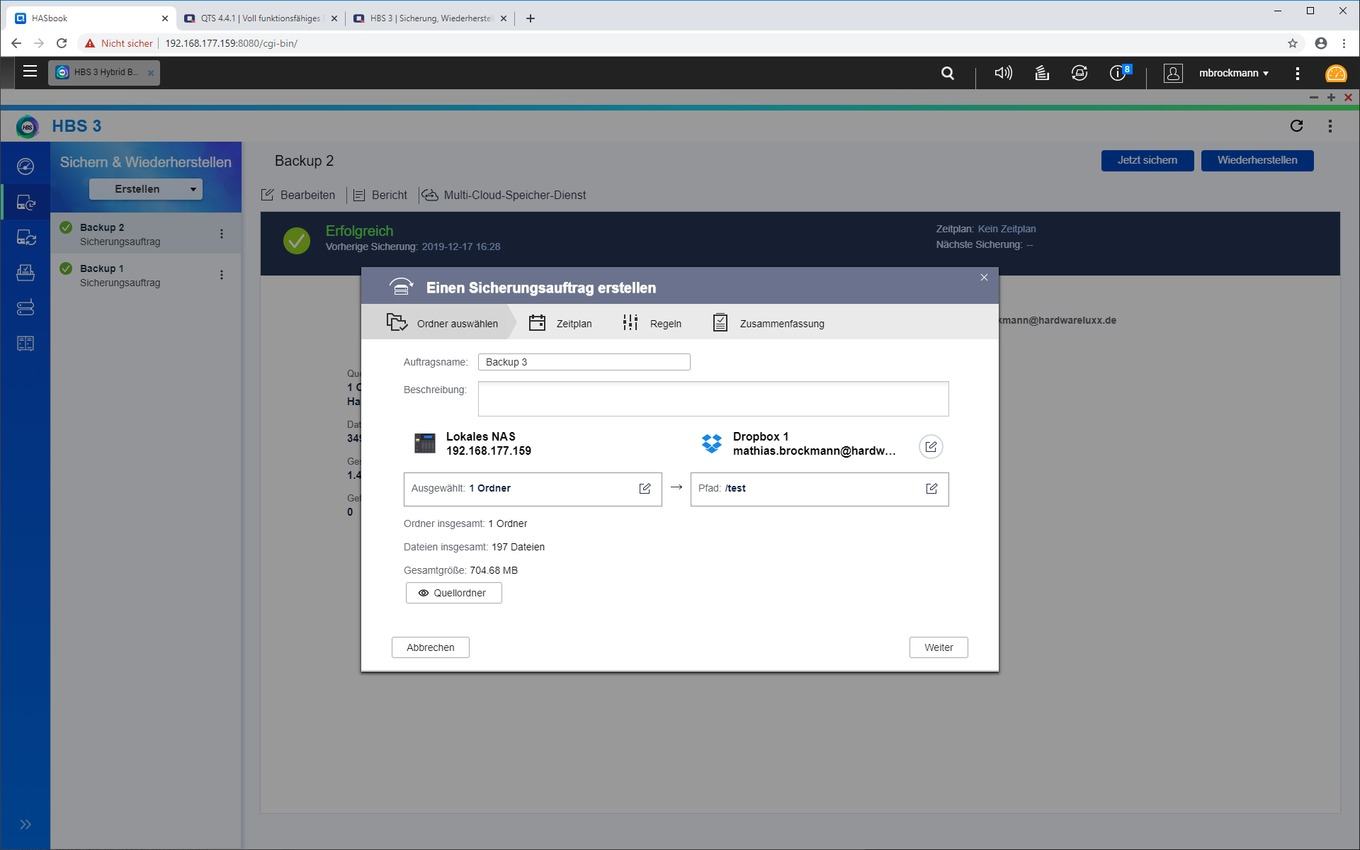Click the HBS 3 app logo
This screenshot has height=850, width=1360.
coord(27,126)
